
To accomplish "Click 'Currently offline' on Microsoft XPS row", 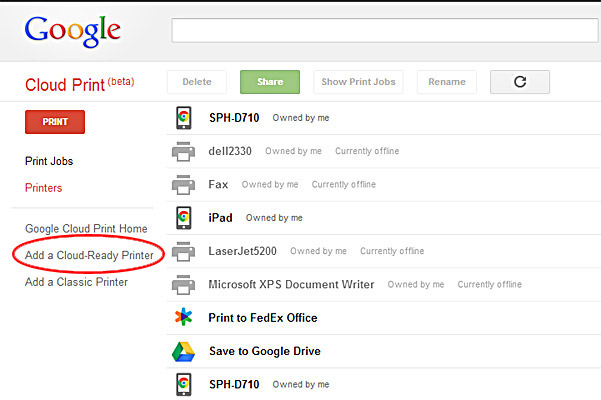I will (489, 284).
